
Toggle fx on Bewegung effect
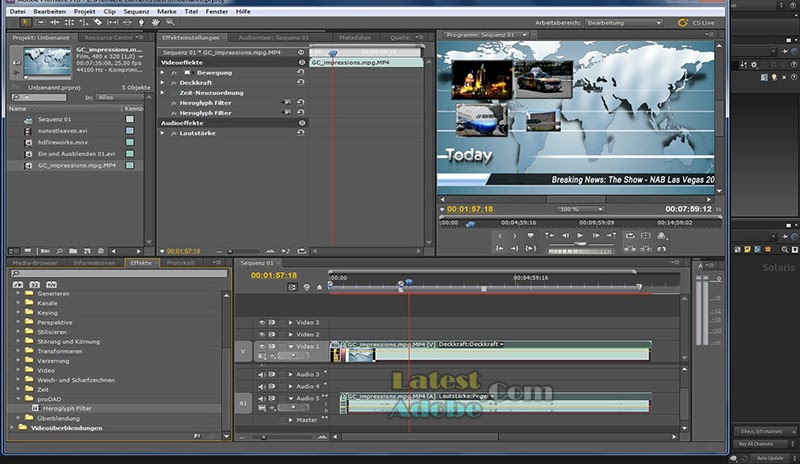[x=173, y=73]
